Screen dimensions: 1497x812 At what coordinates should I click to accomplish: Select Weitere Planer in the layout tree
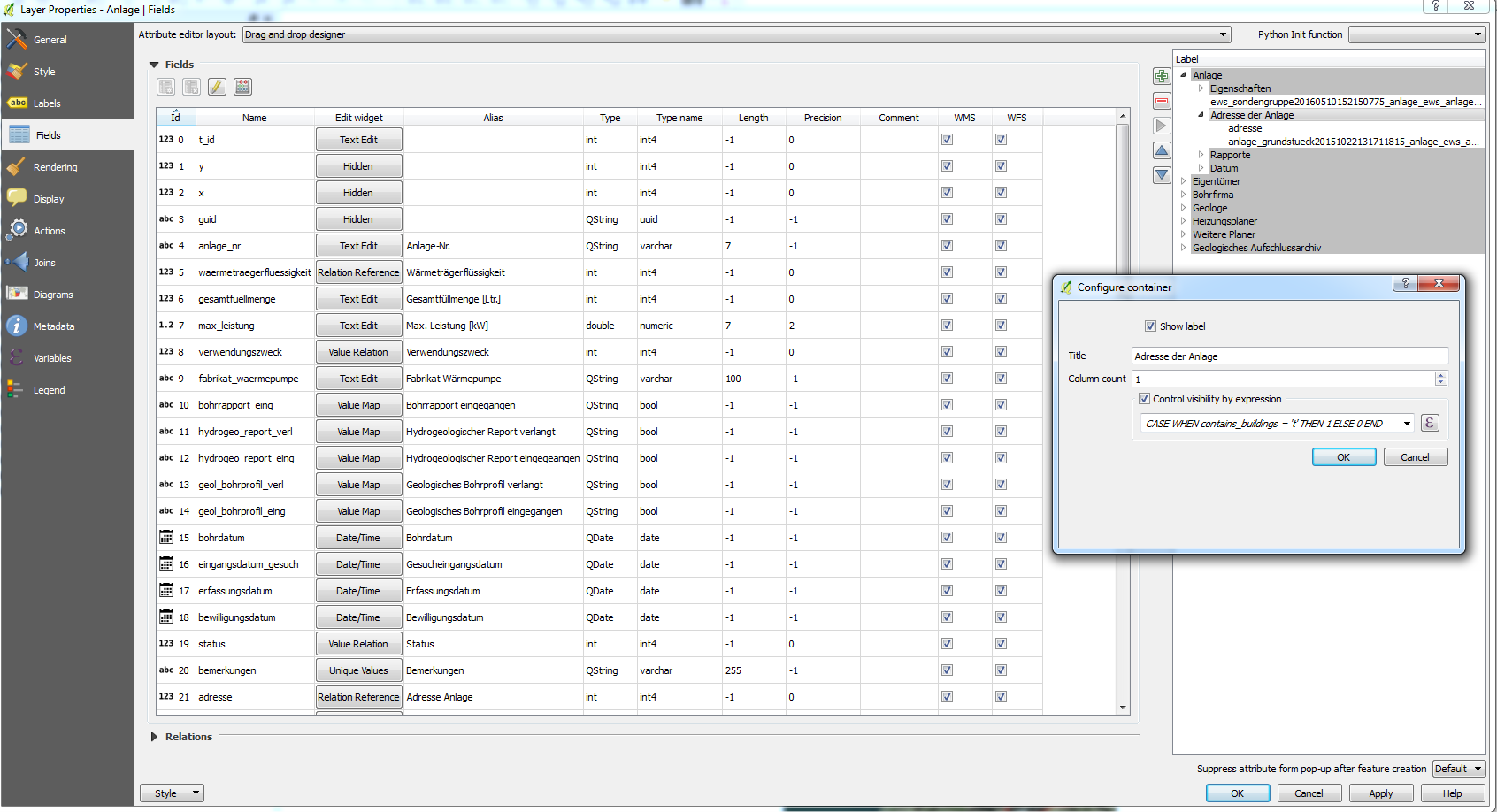(x=1224, y=234)
